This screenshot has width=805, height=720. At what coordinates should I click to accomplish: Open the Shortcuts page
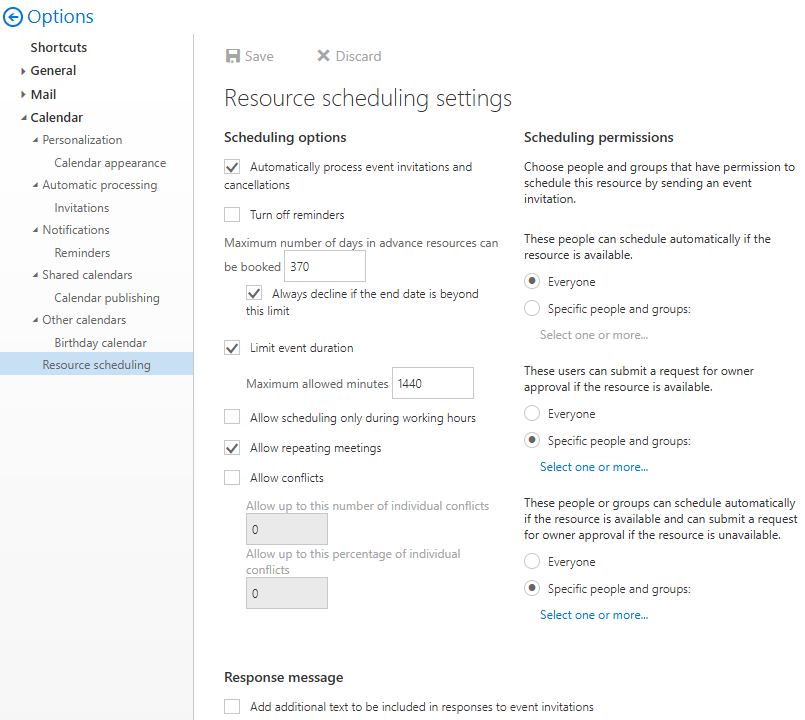pos(58,46)
